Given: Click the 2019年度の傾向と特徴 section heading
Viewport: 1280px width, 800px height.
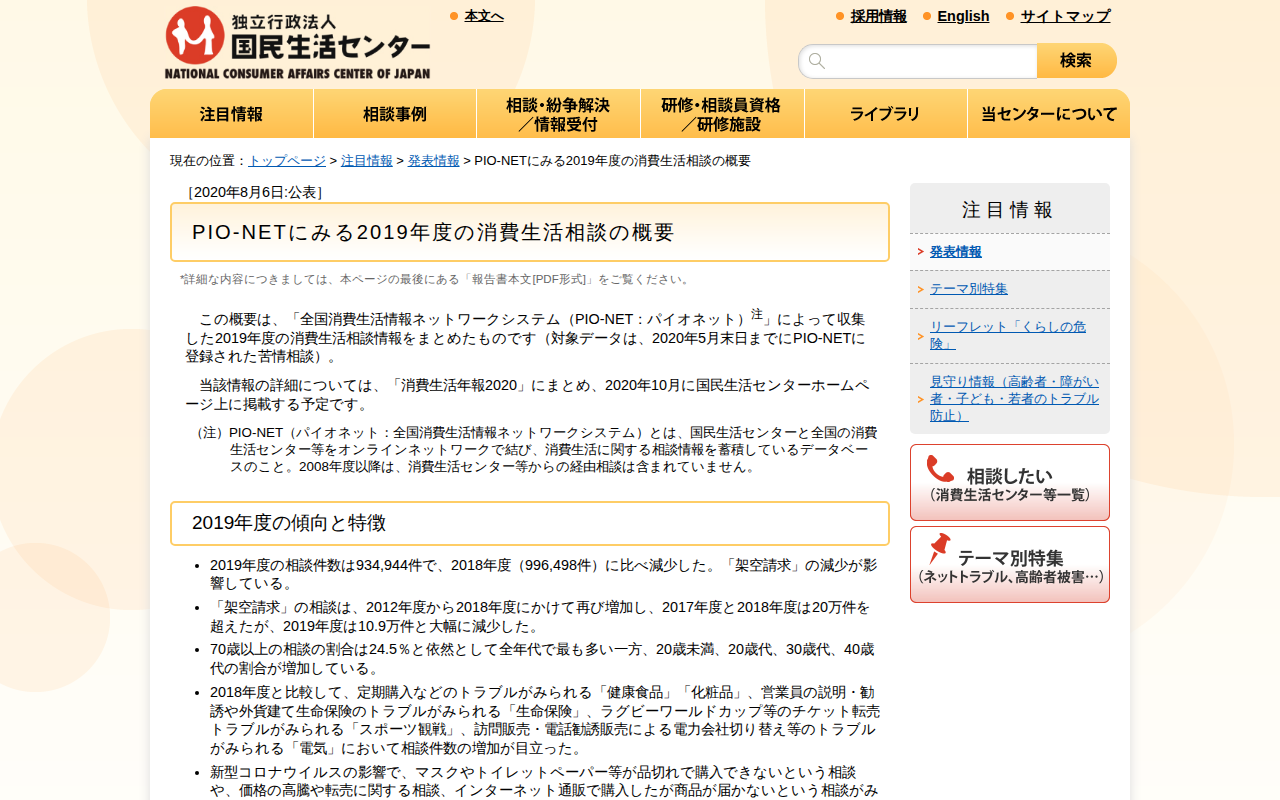Looking at the screenshot, I should [530, 523].
